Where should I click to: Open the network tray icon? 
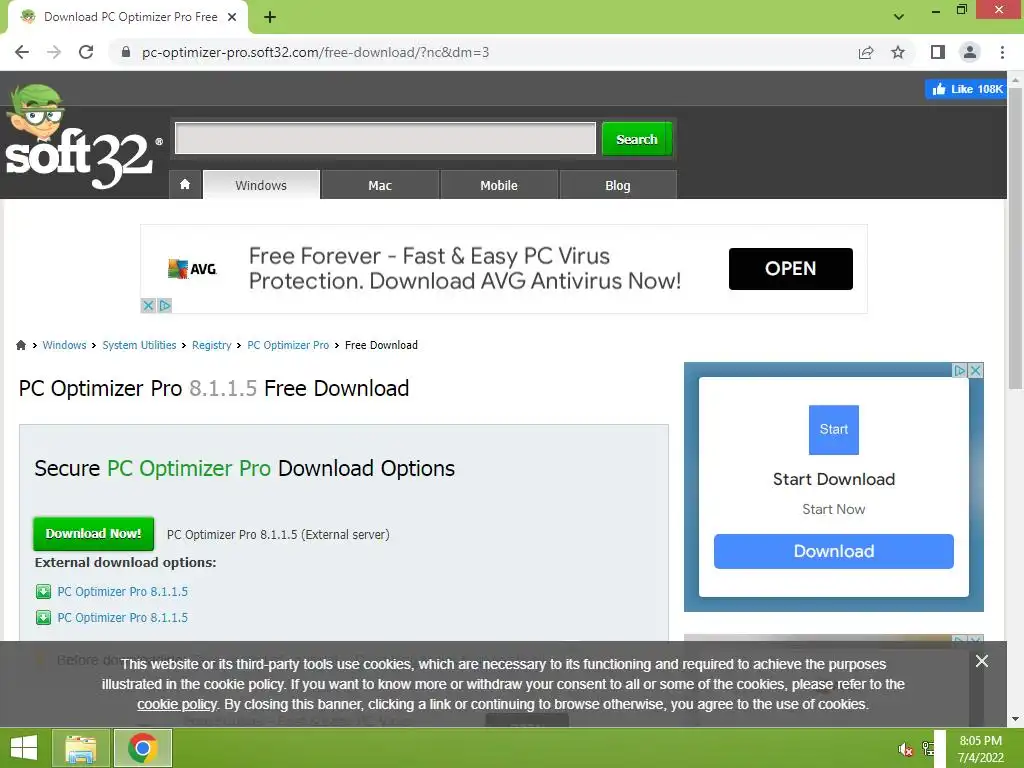(x=927, y=748)
